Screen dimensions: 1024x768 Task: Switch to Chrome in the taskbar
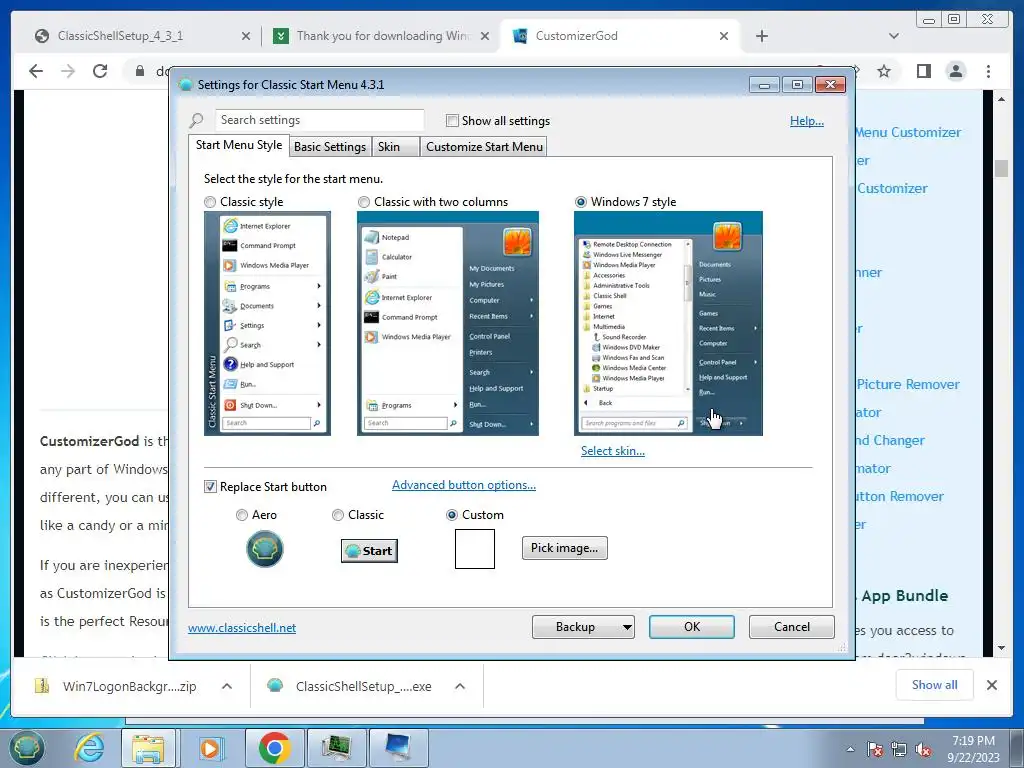pyautogui.click(x=274, y=748)
